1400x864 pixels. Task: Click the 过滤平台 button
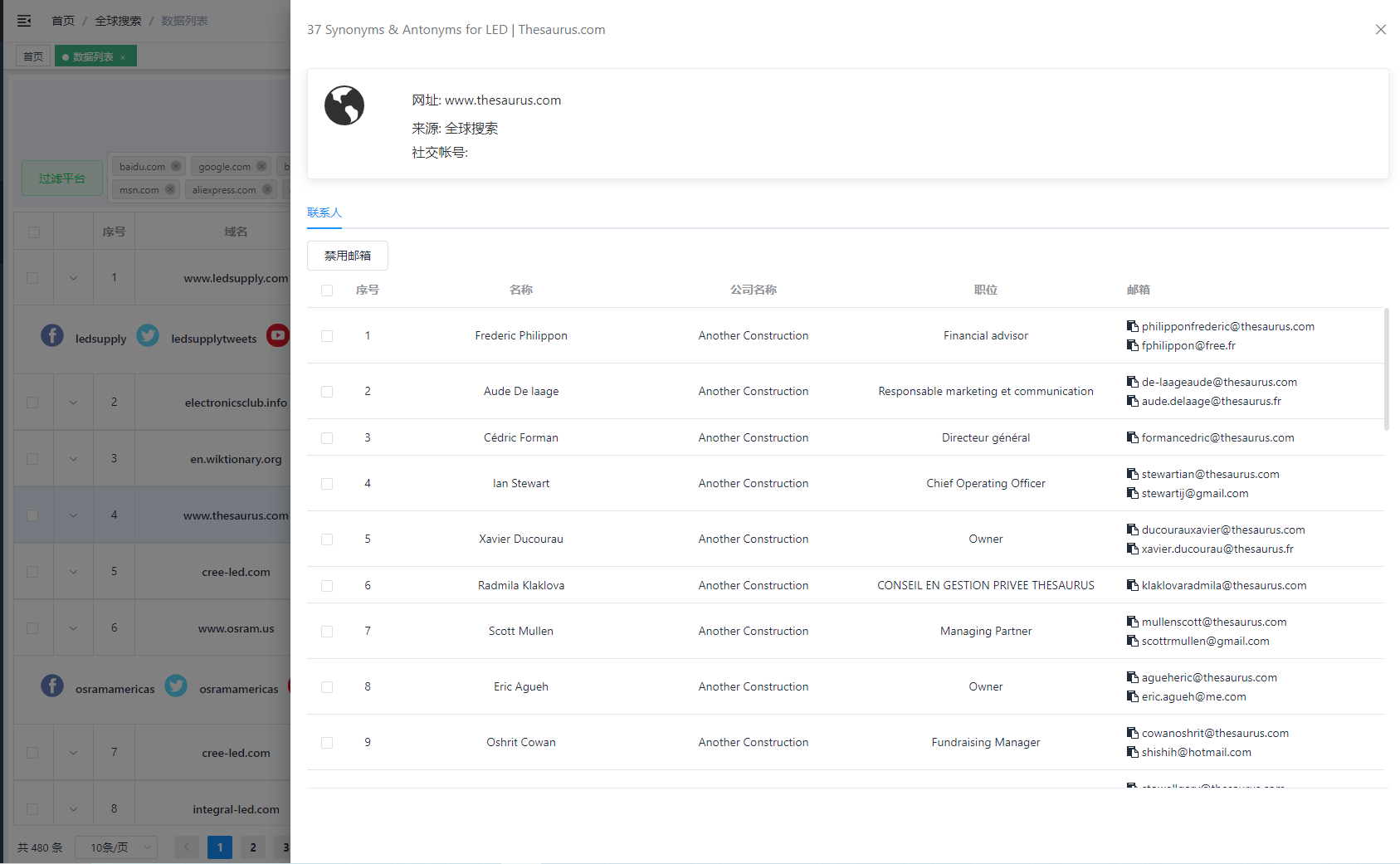(62, 178)
